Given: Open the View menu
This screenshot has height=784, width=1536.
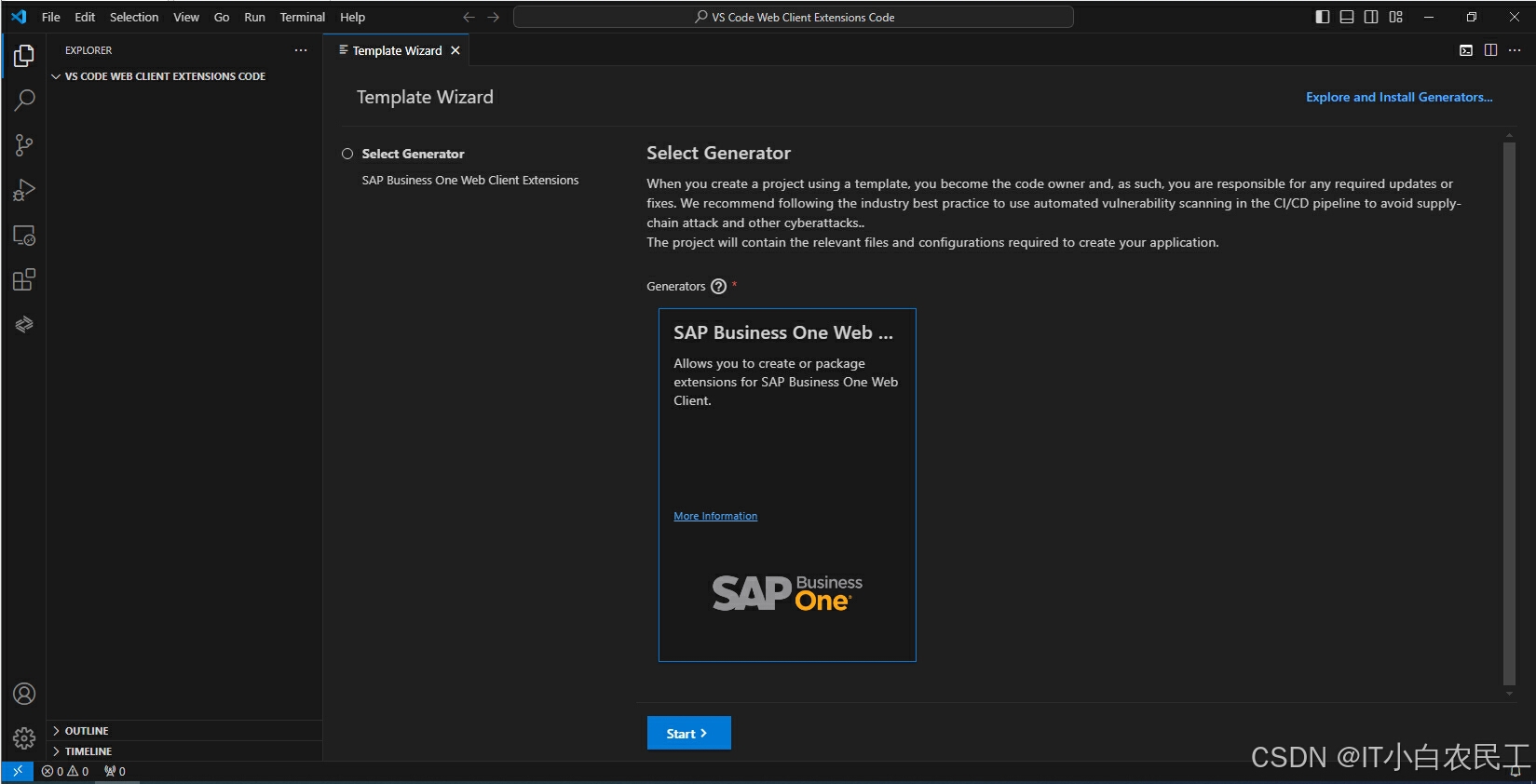Looking at the screenshot, I should click(186, 17).
